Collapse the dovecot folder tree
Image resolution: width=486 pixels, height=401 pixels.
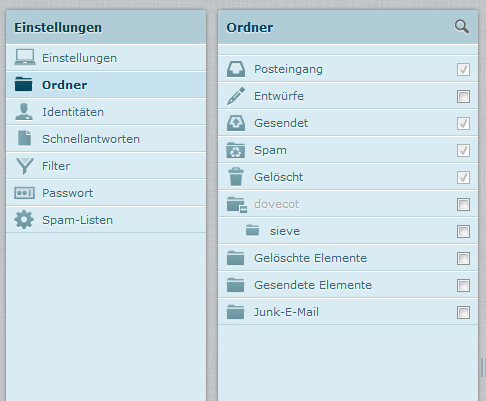click(x=244, y=209)
